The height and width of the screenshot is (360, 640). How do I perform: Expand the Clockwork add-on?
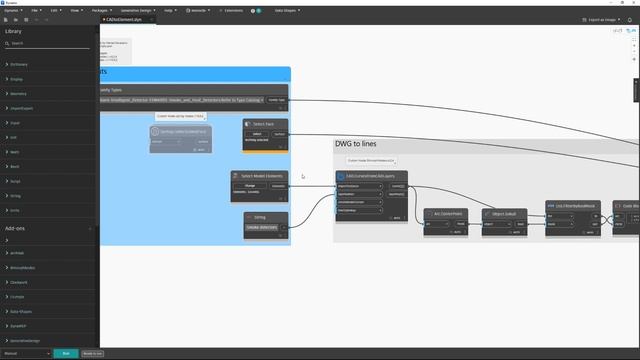click(x=16, y=282)
